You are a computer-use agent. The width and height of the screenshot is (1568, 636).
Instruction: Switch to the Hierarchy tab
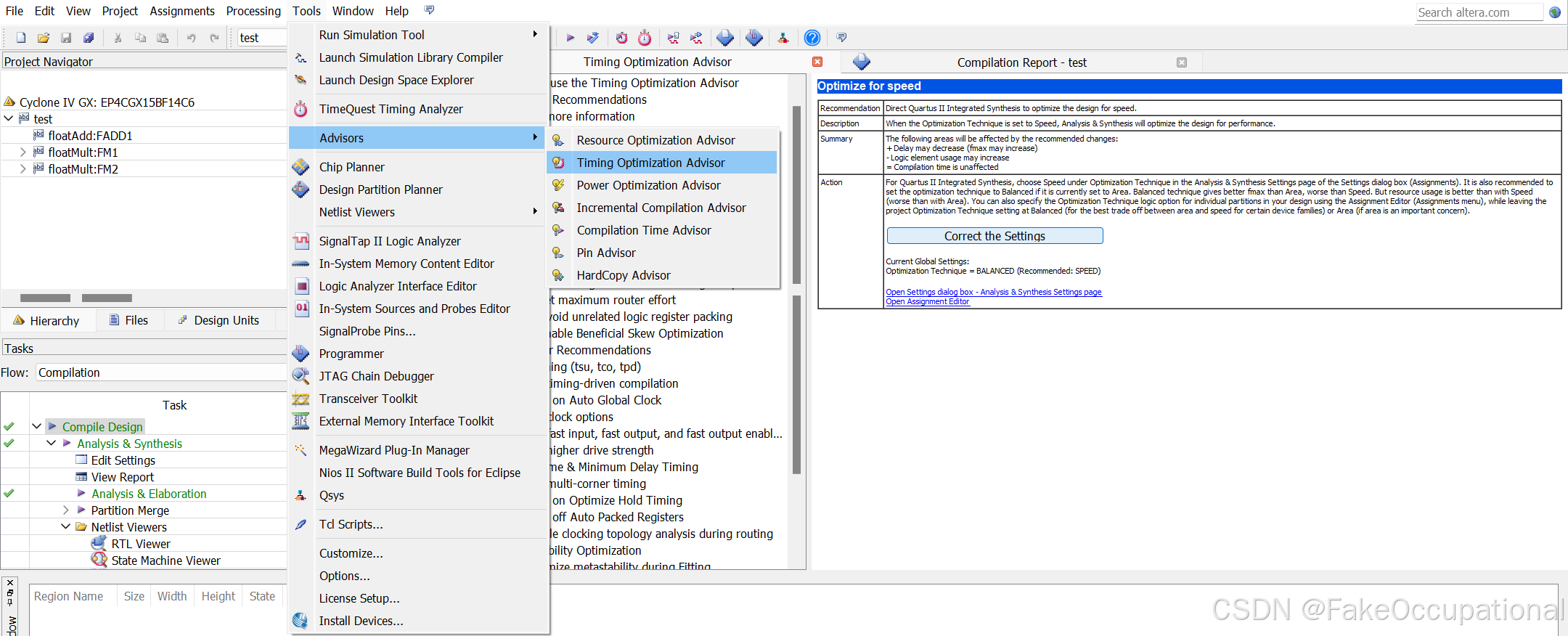pyautogui.click(x=48, y=321)
